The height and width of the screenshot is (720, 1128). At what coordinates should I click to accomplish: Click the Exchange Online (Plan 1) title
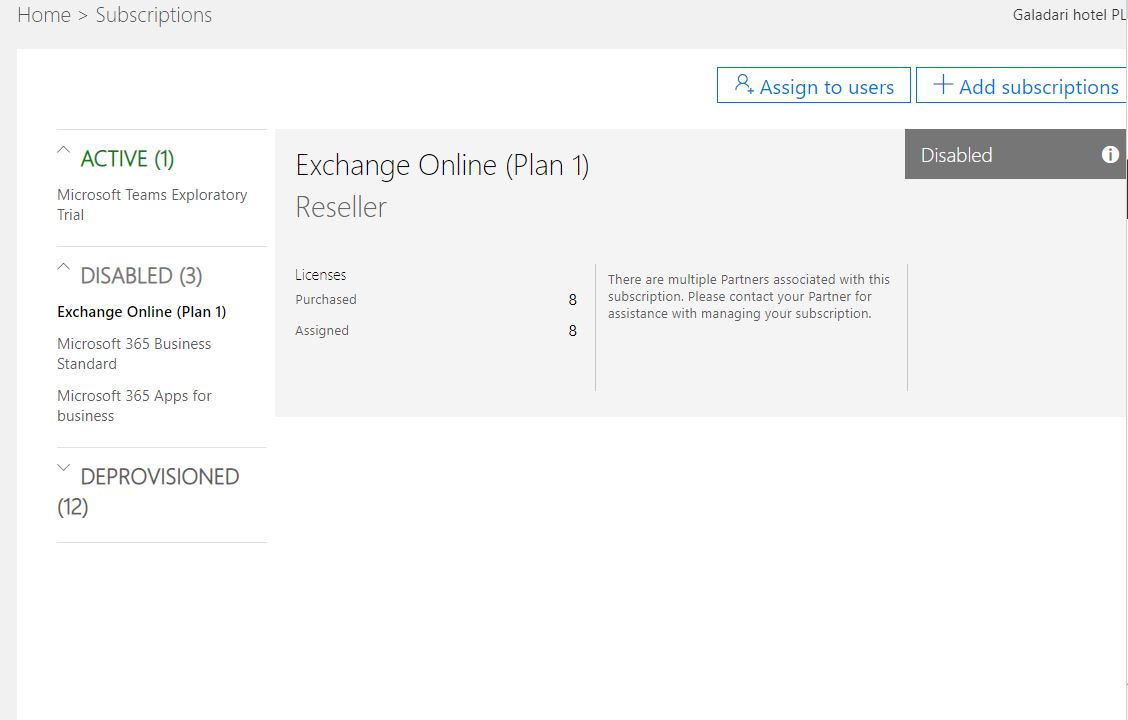[x=442, y=165]
